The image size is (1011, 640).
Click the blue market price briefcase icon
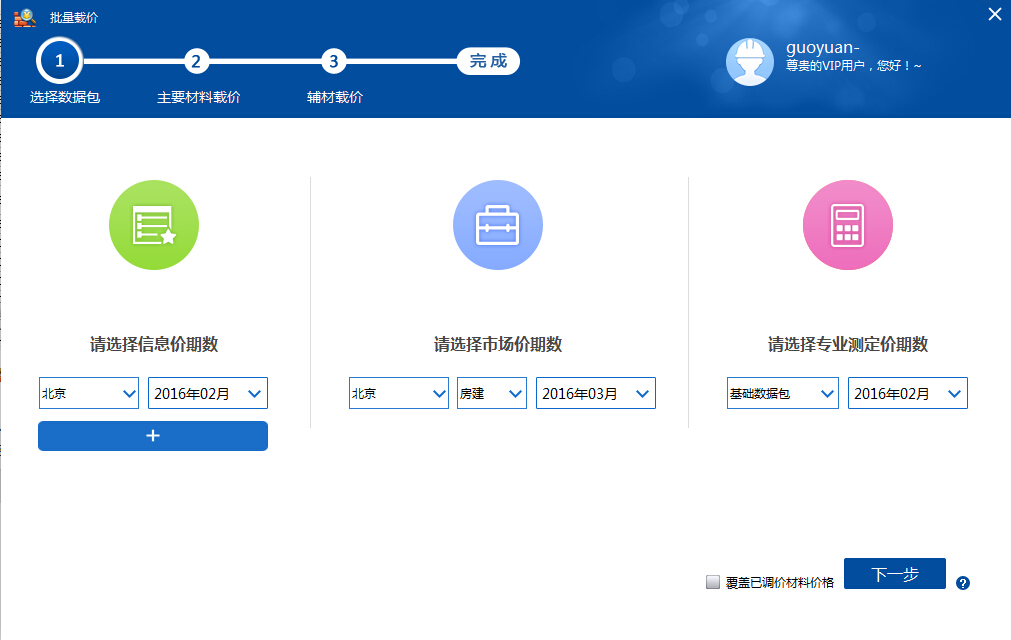[498, 225]
